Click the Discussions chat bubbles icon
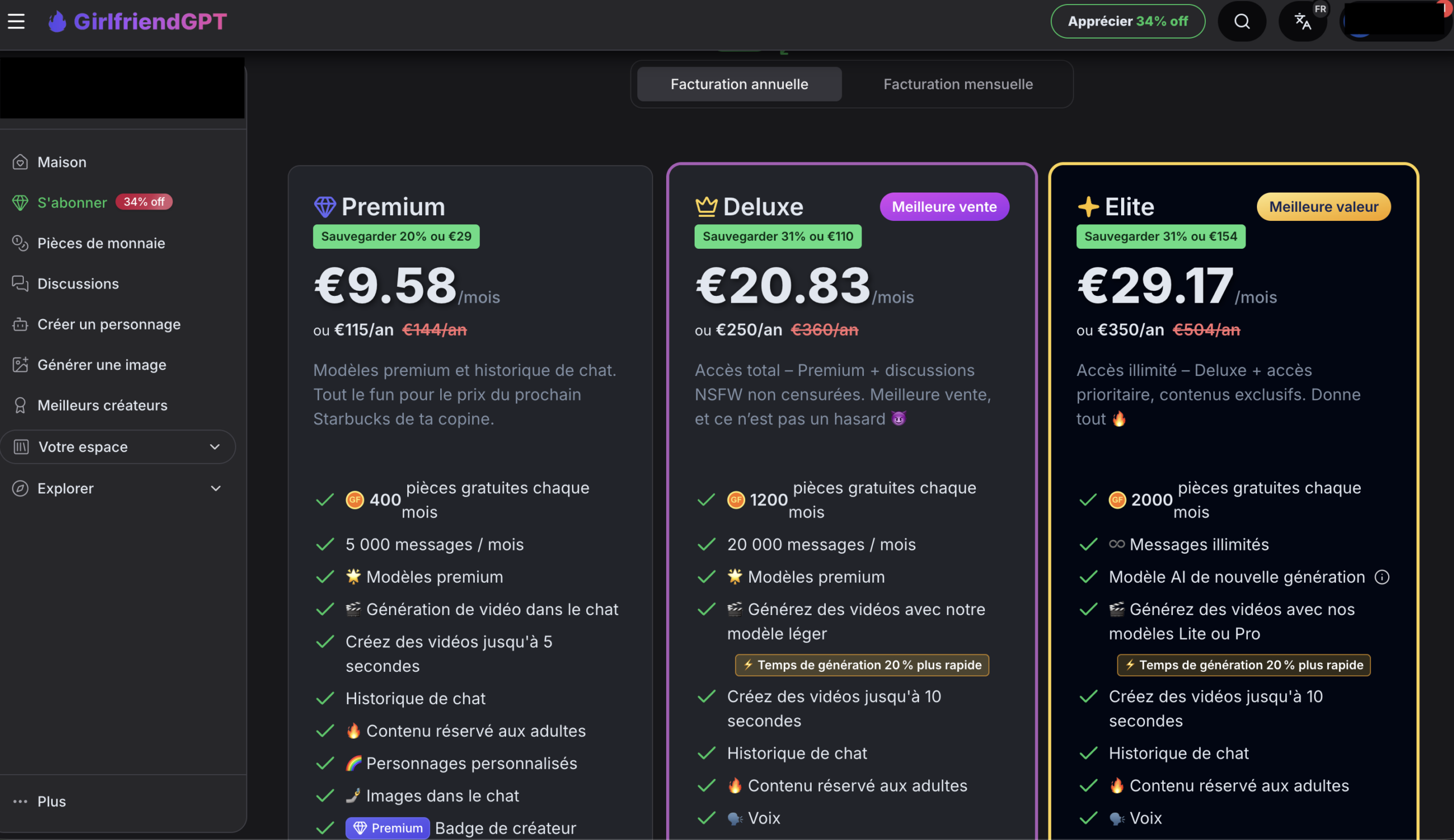Image resolution: width=1454 pixels, height=840 pixels. point(20,283)
